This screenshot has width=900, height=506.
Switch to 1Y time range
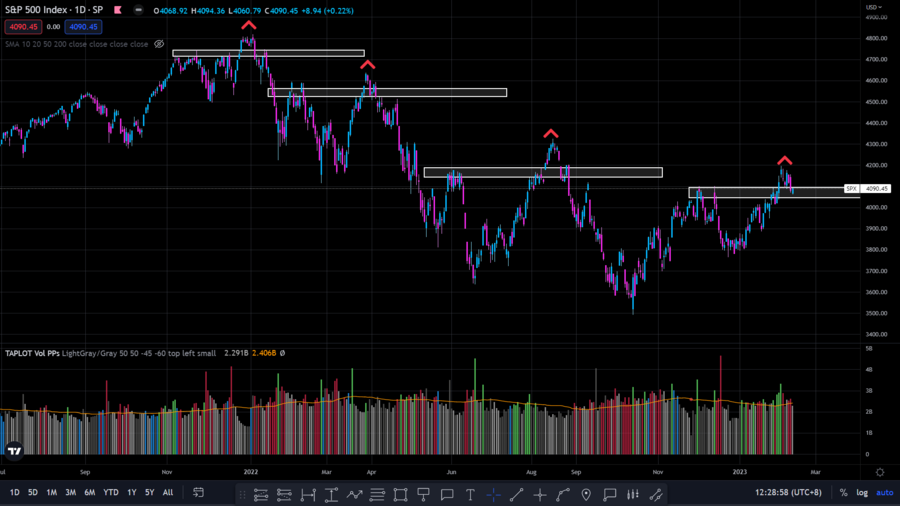132,492
